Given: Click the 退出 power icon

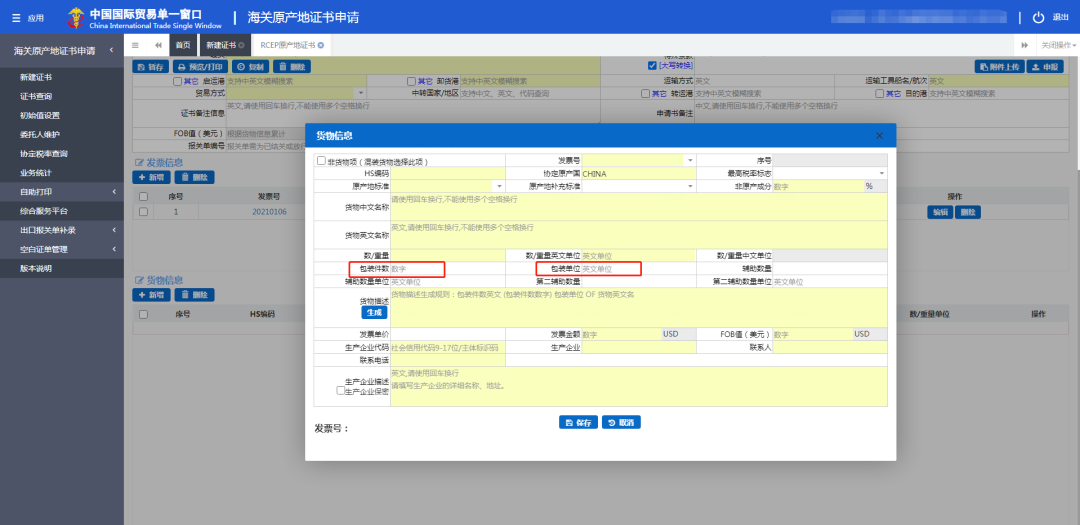Looking at the screenshot, I should point(1038,18).
